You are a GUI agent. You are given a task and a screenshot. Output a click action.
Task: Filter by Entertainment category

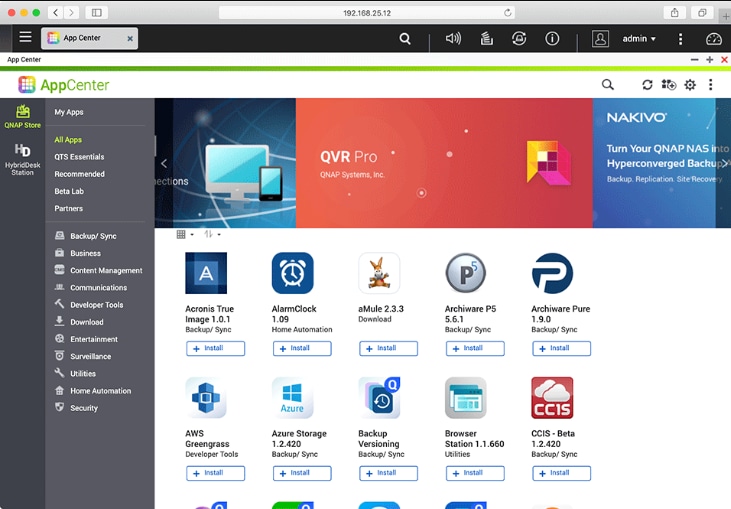pyautogui.click(x=86, y=339)
